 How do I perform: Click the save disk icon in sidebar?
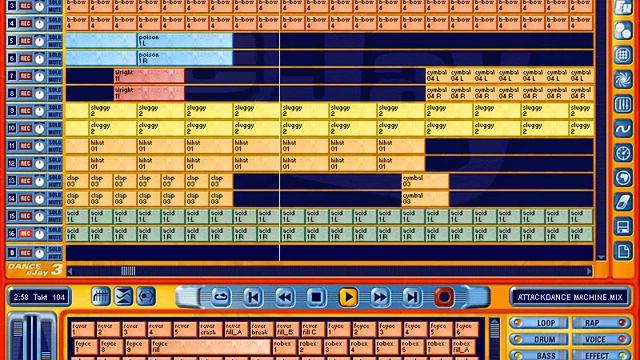pos(623,227)
